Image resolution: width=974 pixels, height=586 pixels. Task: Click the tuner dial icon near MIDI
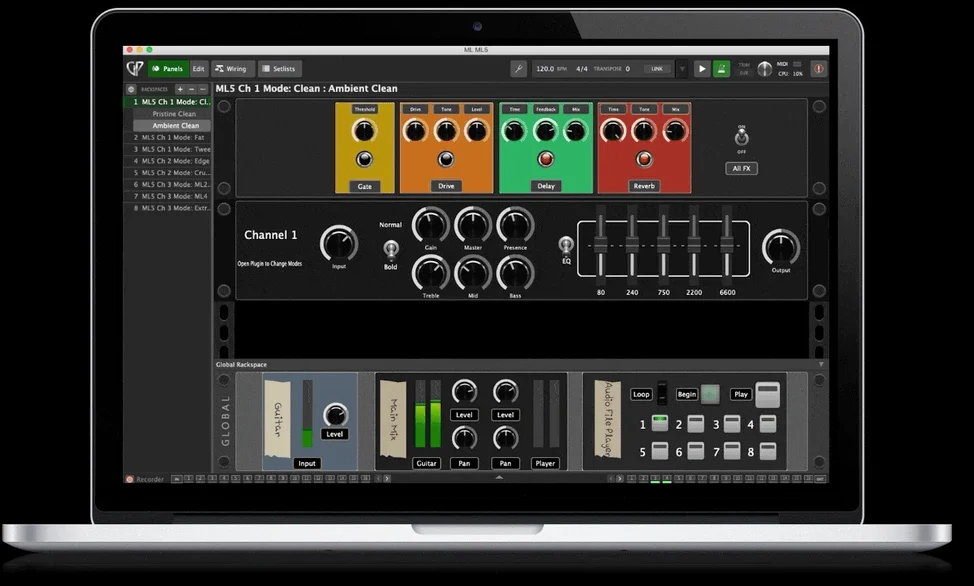[765, 69]
